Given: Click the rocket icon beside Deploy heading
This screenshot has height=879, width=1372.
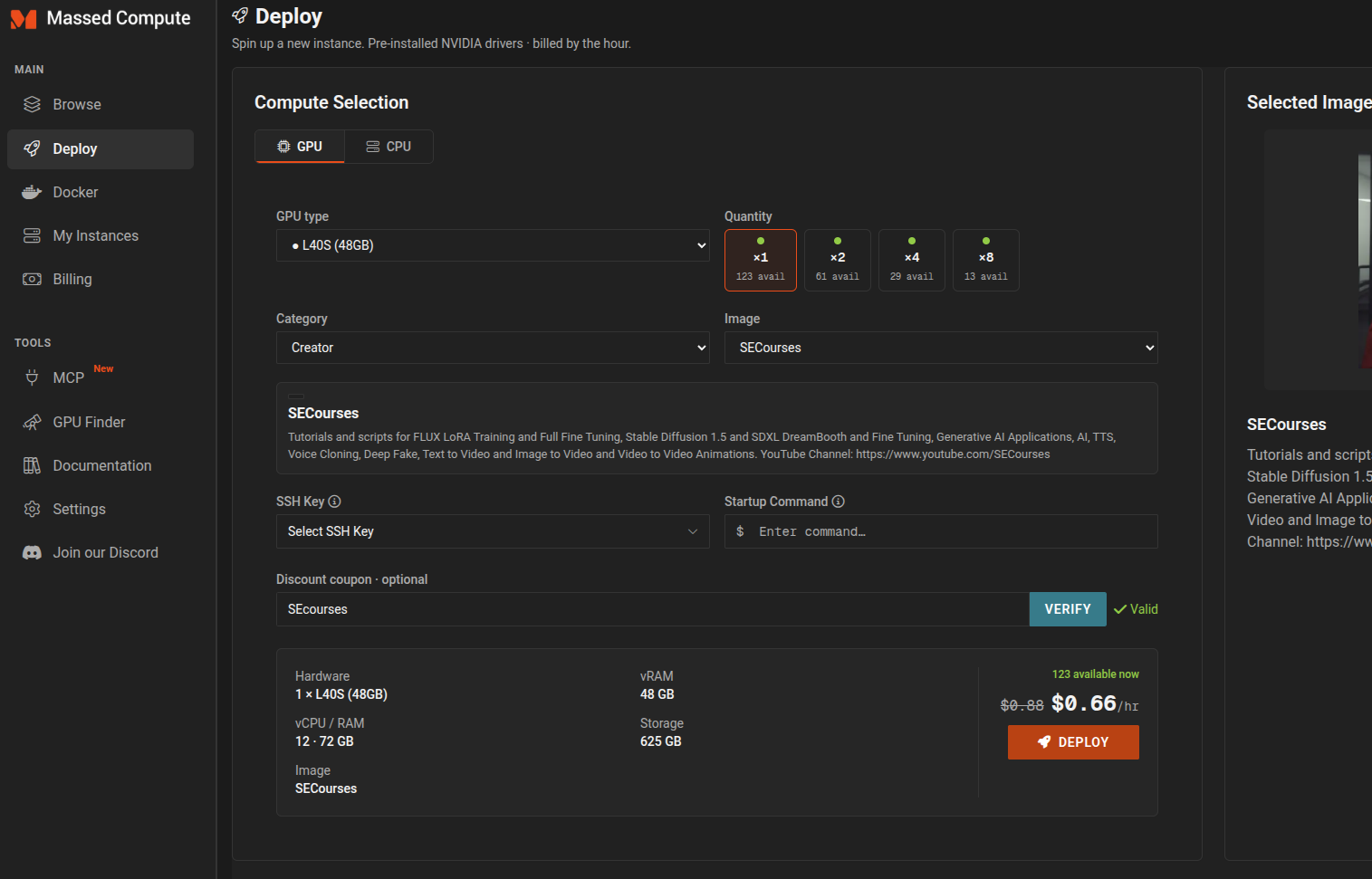Looking at the screenshot, I should click(240, 15).
